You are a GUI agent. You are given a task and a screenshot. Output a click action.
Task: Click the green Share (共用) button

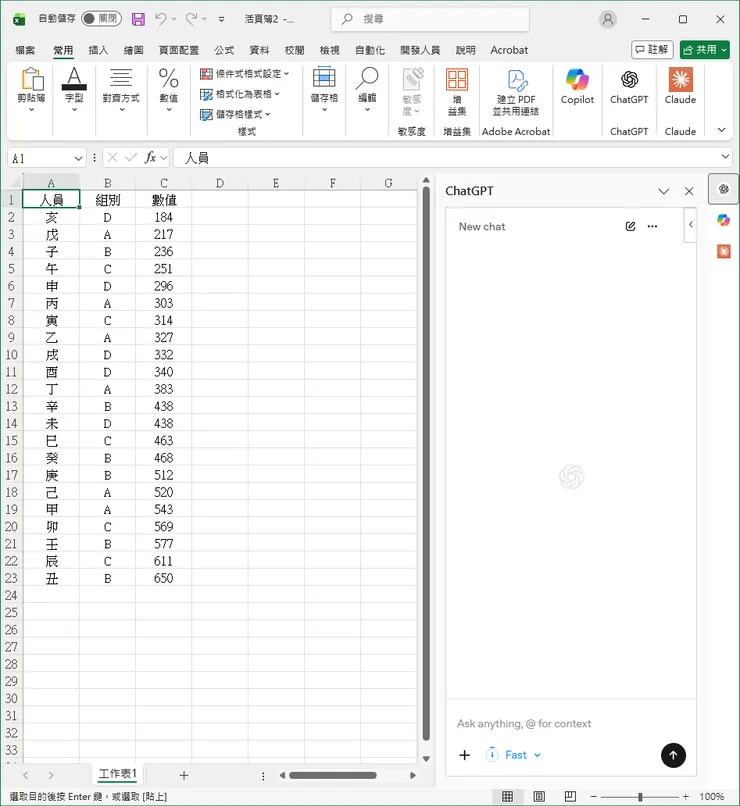click(x=705, y=50)
